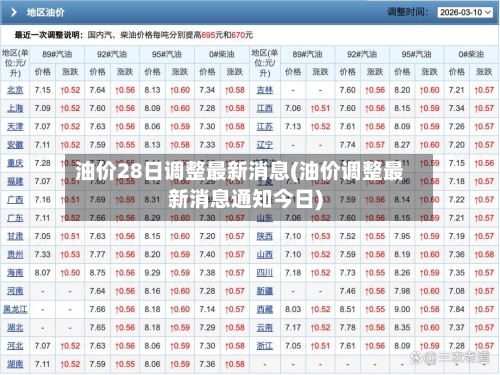500x375 pixels.
Task: Click 海南's 92# price 8.75
Action: pyautogui.click(x=97, y=273)
